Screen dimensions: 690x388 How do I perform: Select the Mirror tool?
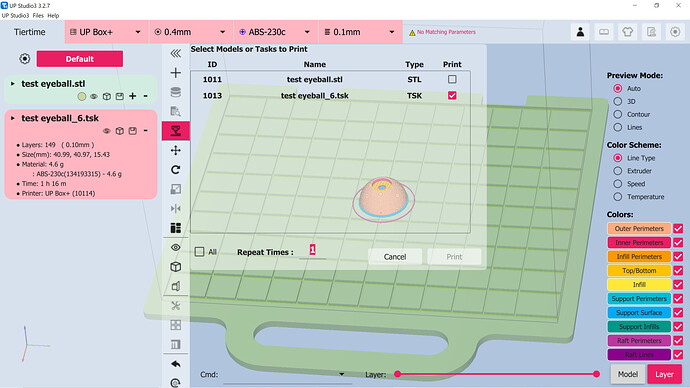tap(176, 209)
